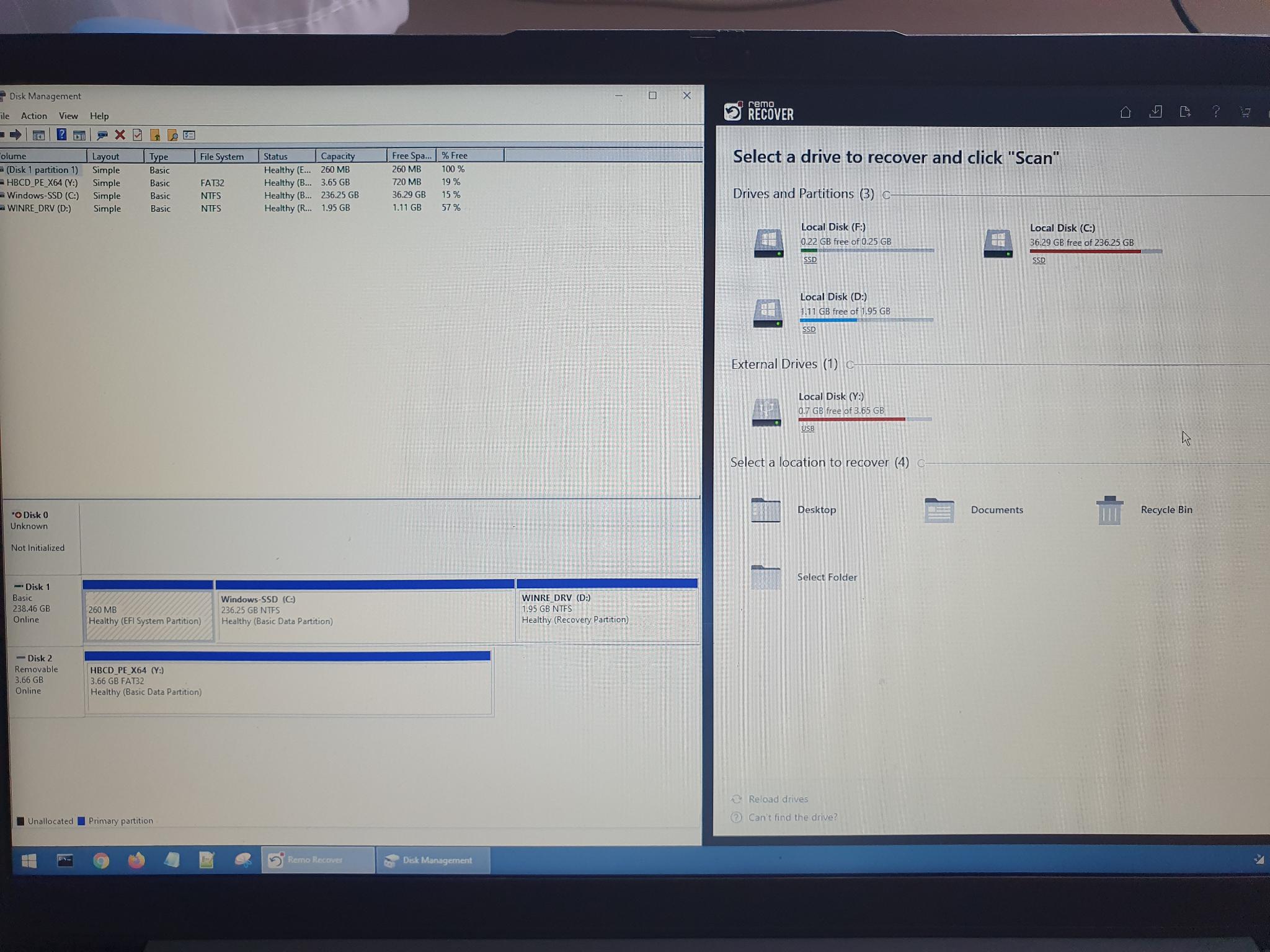Refresh the Select a location to recover list
This screenshot has width=1270, height=952.
coord(921,463)
